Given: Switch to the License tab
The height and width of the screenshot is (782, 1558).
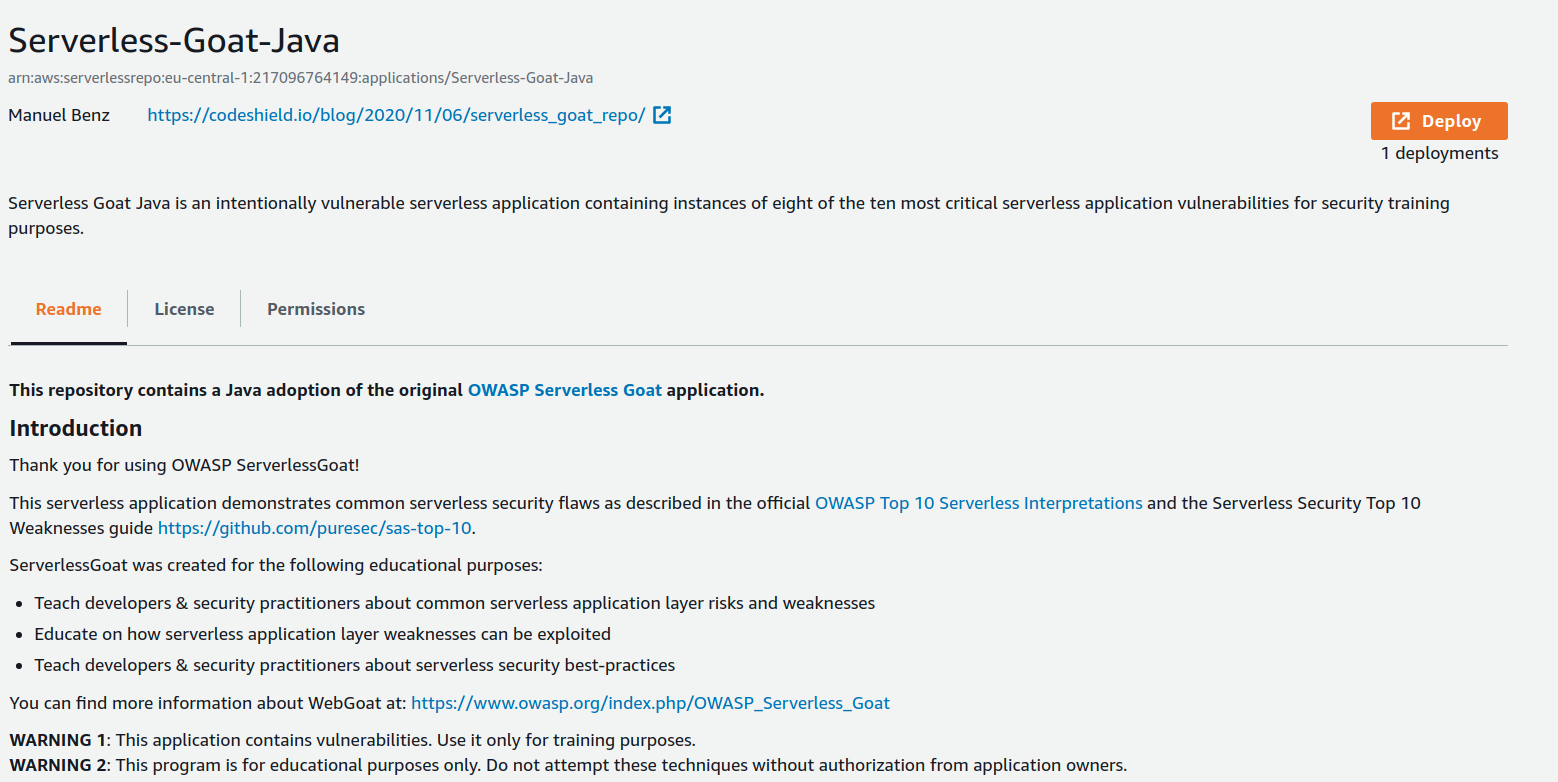Looking at the screenshot, I should point(183,308).
